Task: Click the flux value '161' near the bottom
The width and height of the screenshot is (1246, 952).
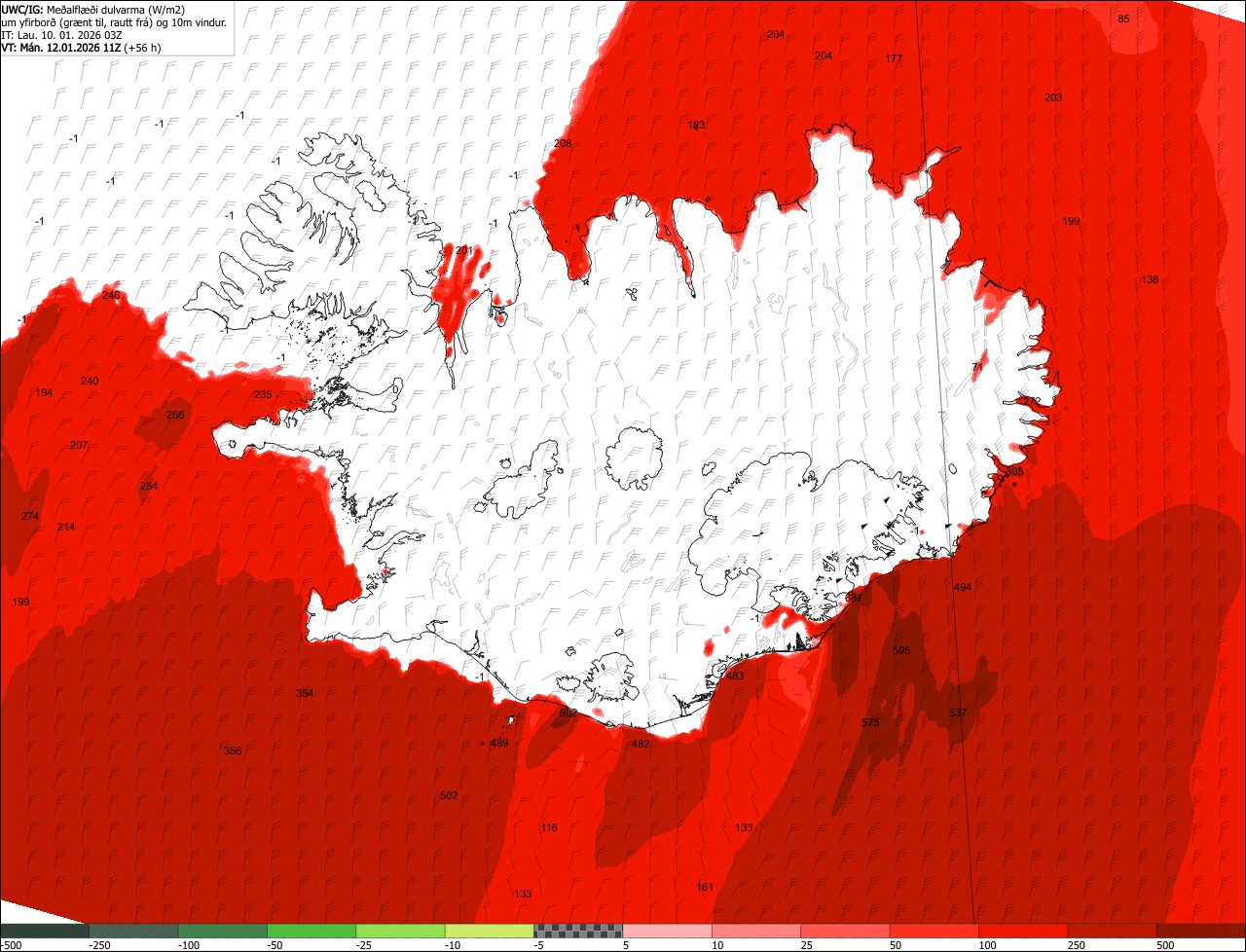Action: tap(705, 887)
